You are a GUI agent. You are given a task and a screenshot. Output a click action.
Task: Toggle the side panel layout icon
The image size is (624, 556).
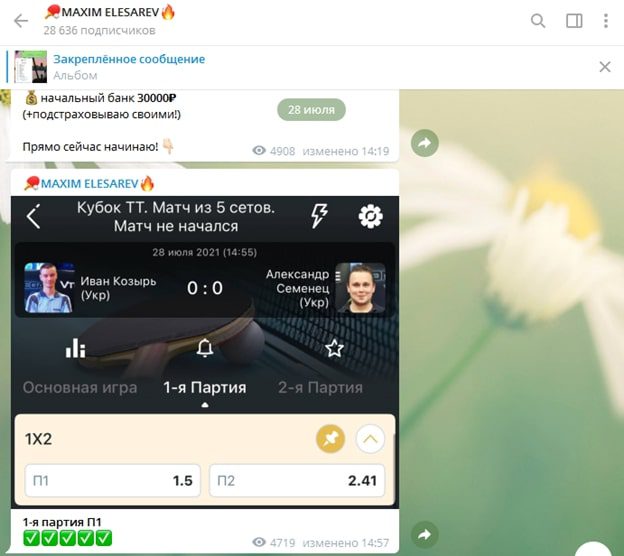pos(574,21)
